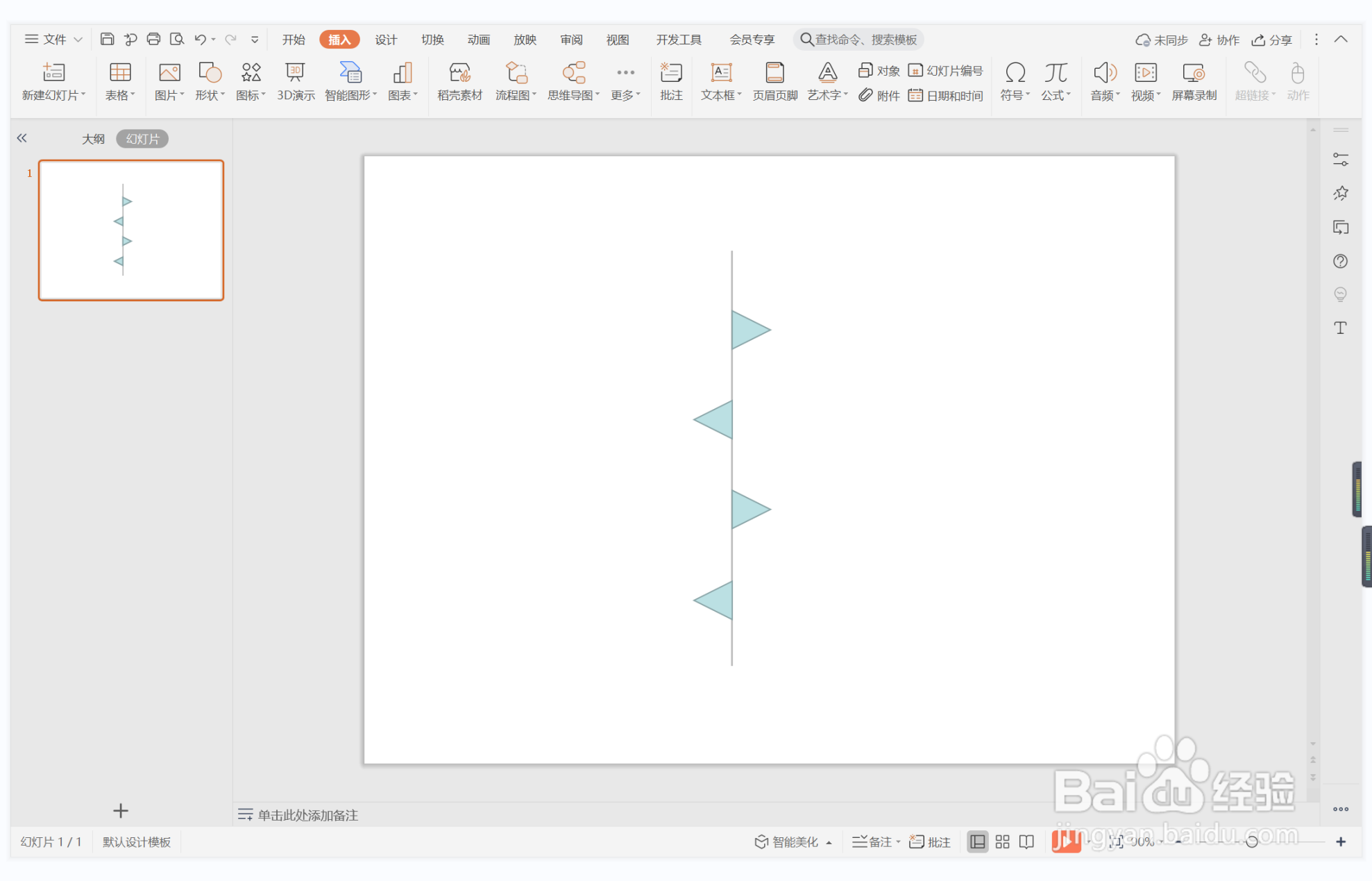Open the help icon in right sidebar
This screenshot has height=881, width=1372.
(1340, 261)
